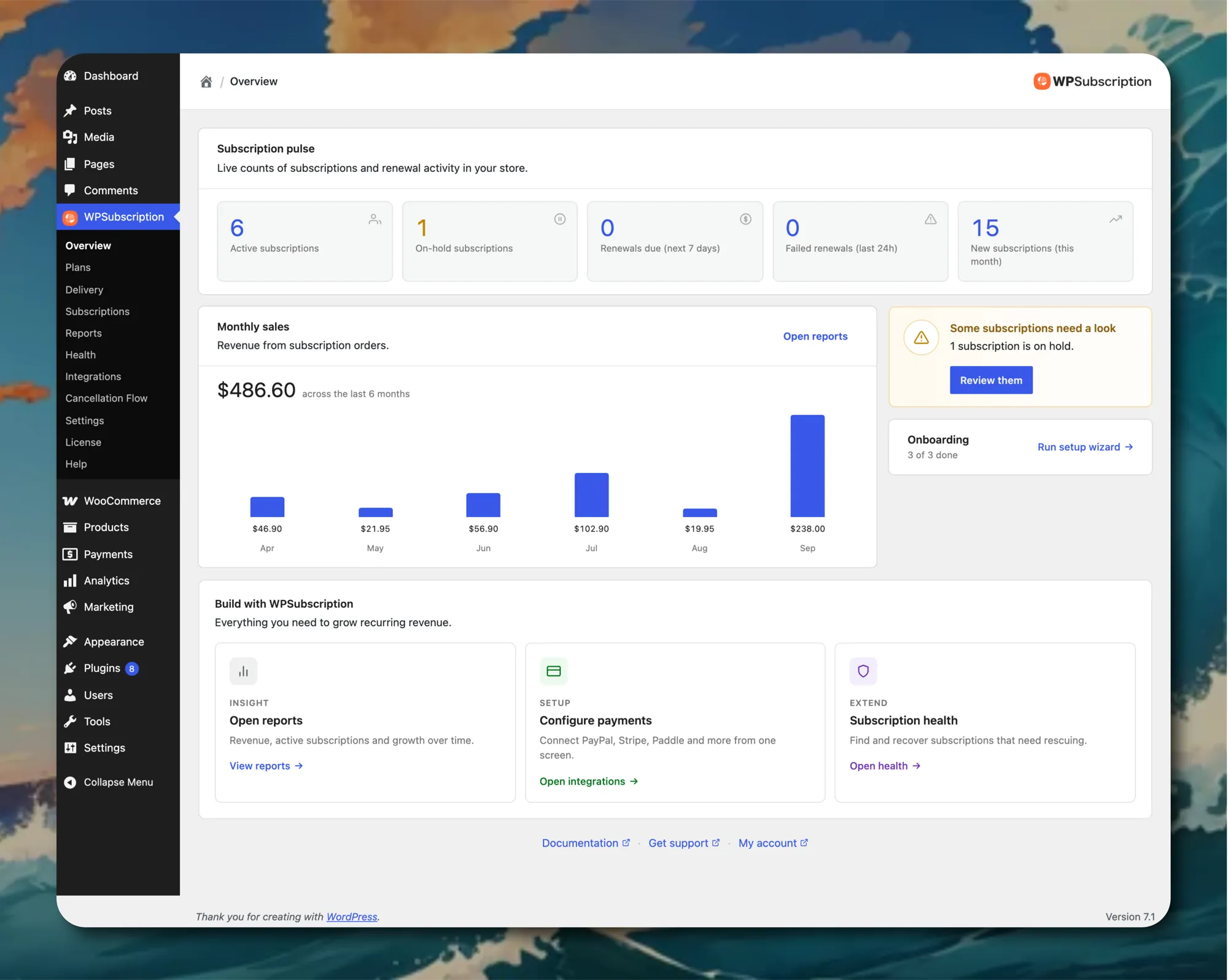The width and height of the screenshot is (1228, 980).
Task: Click the Tools wrench icon in sidebar
Action: (70, 721)
